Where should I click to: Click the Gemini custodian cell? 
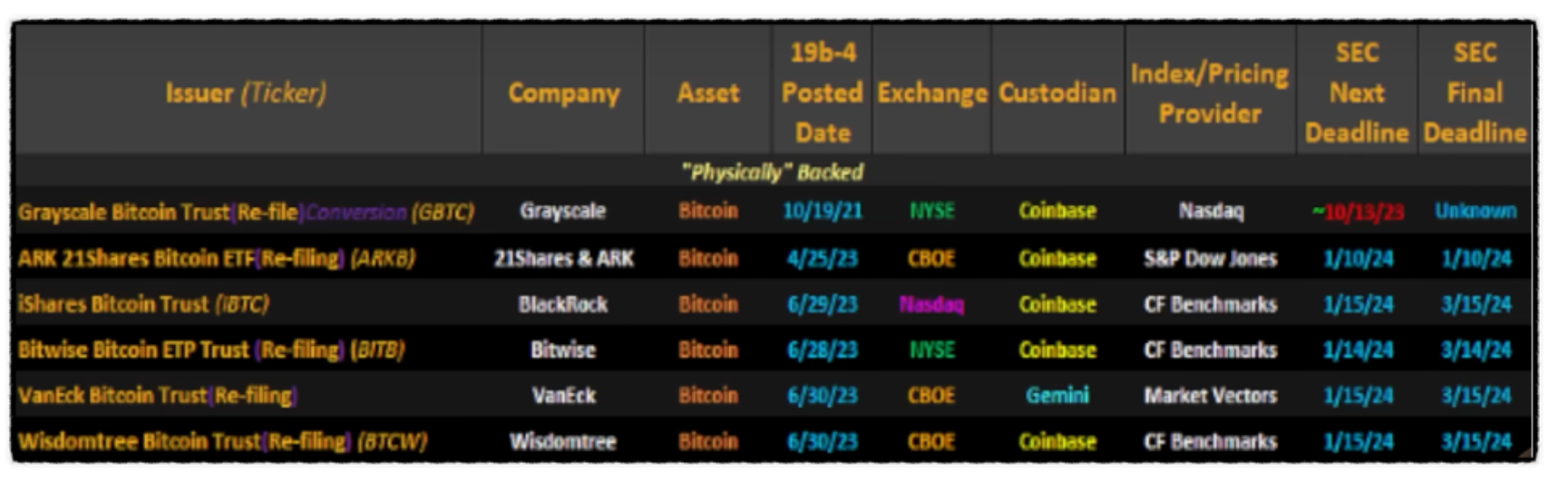1058,396
